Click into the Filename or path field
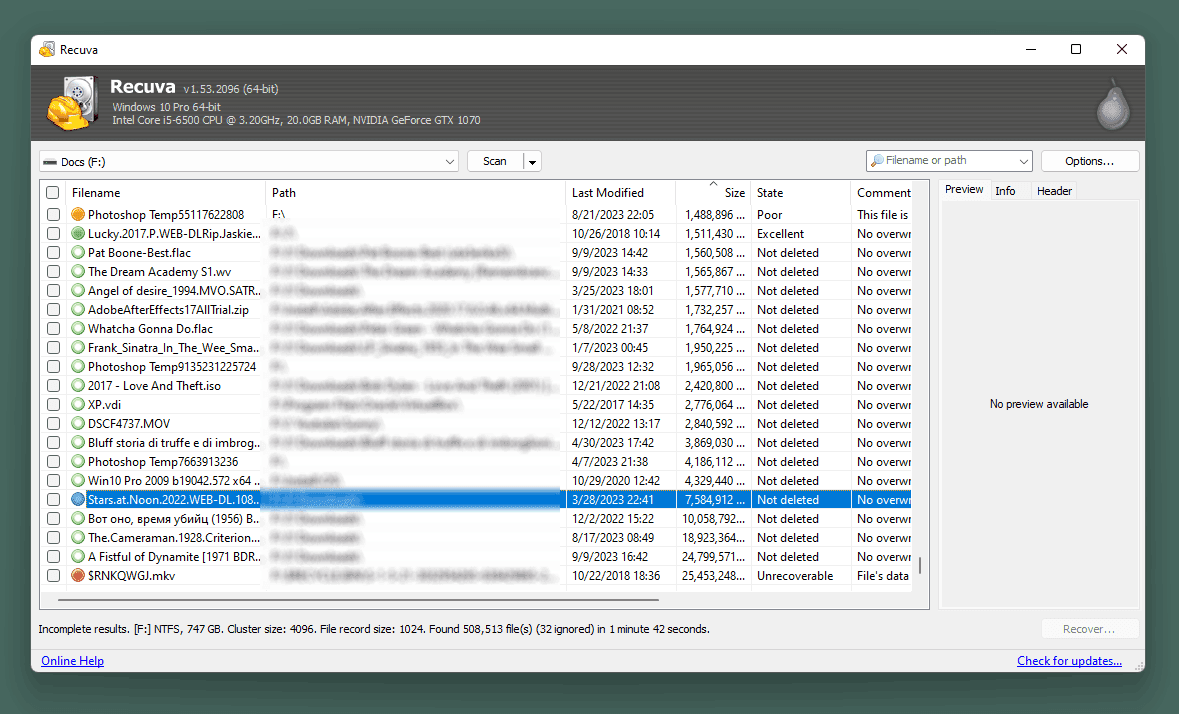 tap(948, 161)
